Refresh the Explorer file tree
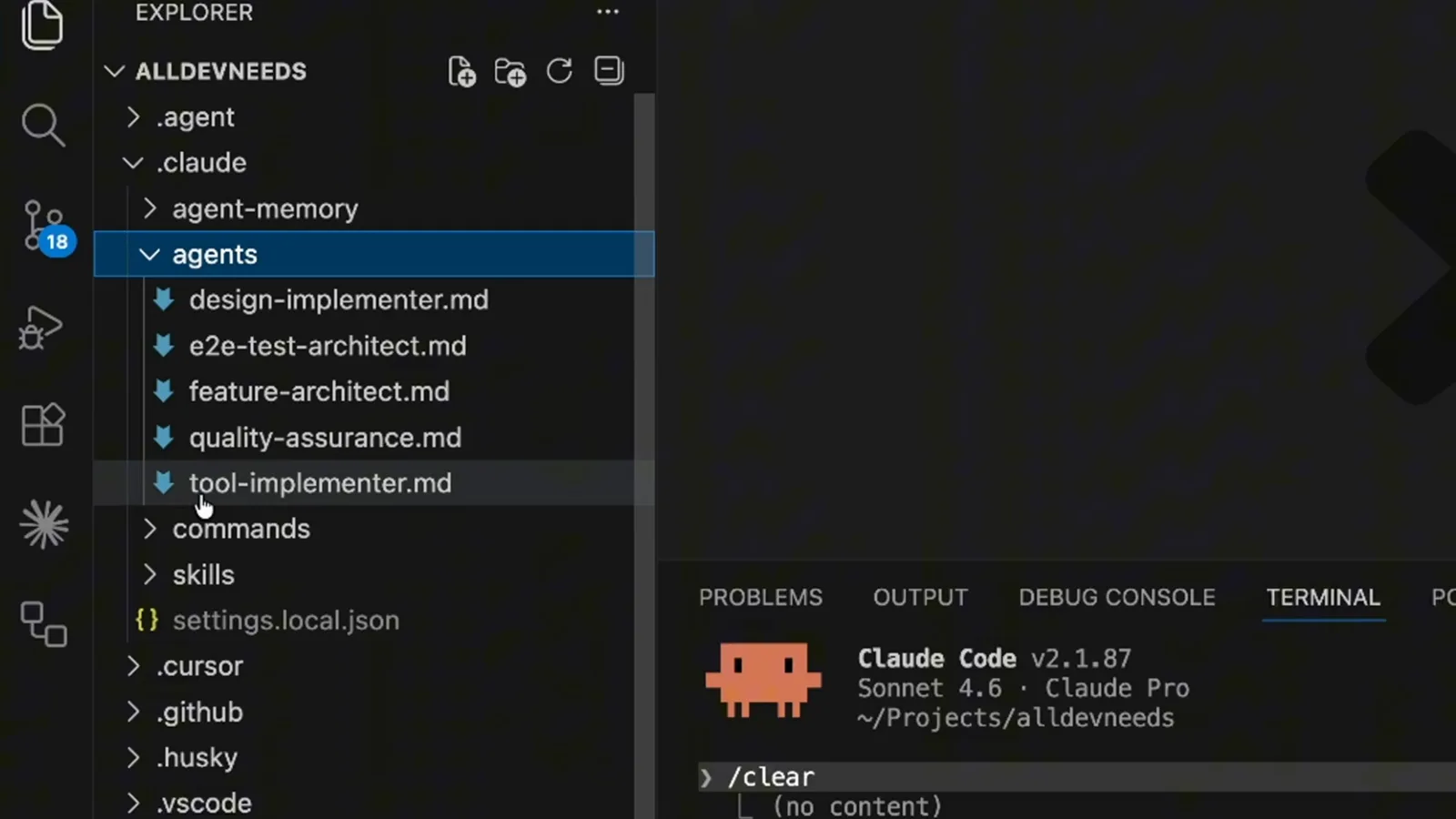The width and height of the screenshot is (1456, 819). point(560,71)
